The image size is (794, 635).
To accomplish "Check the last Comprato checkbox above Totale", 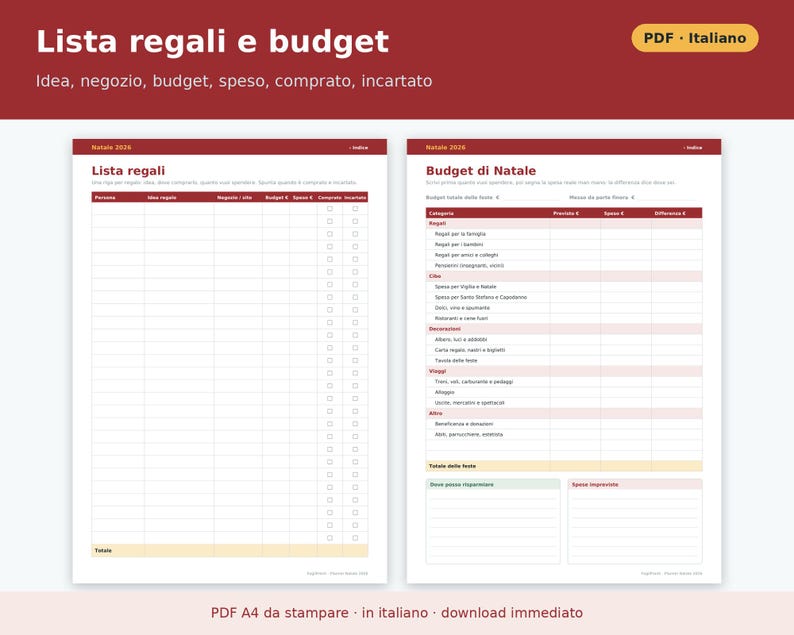I will tap(330, 538).
